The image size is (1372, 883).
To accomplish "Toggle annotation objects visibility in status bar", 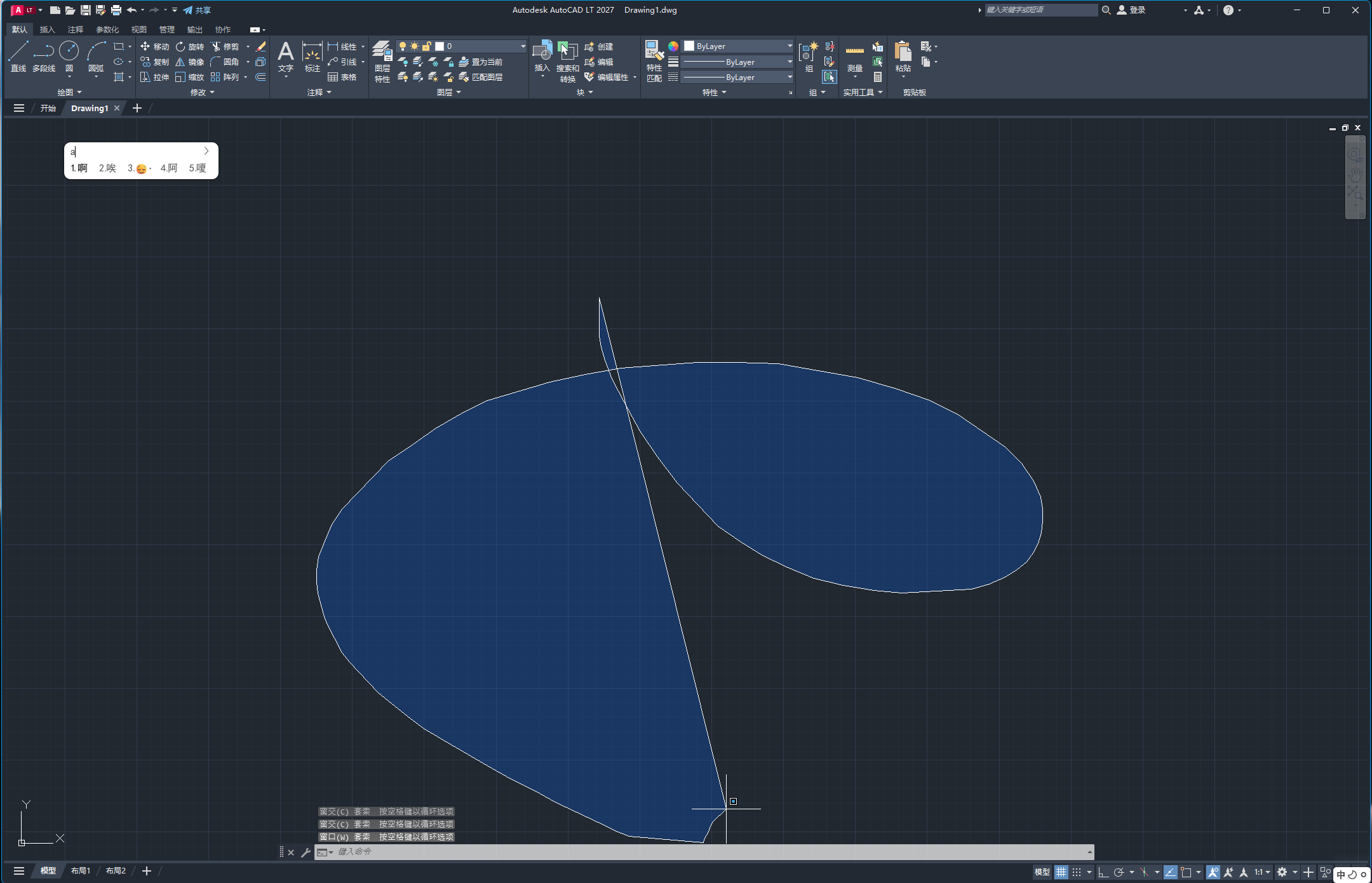I will point(1213,872).
